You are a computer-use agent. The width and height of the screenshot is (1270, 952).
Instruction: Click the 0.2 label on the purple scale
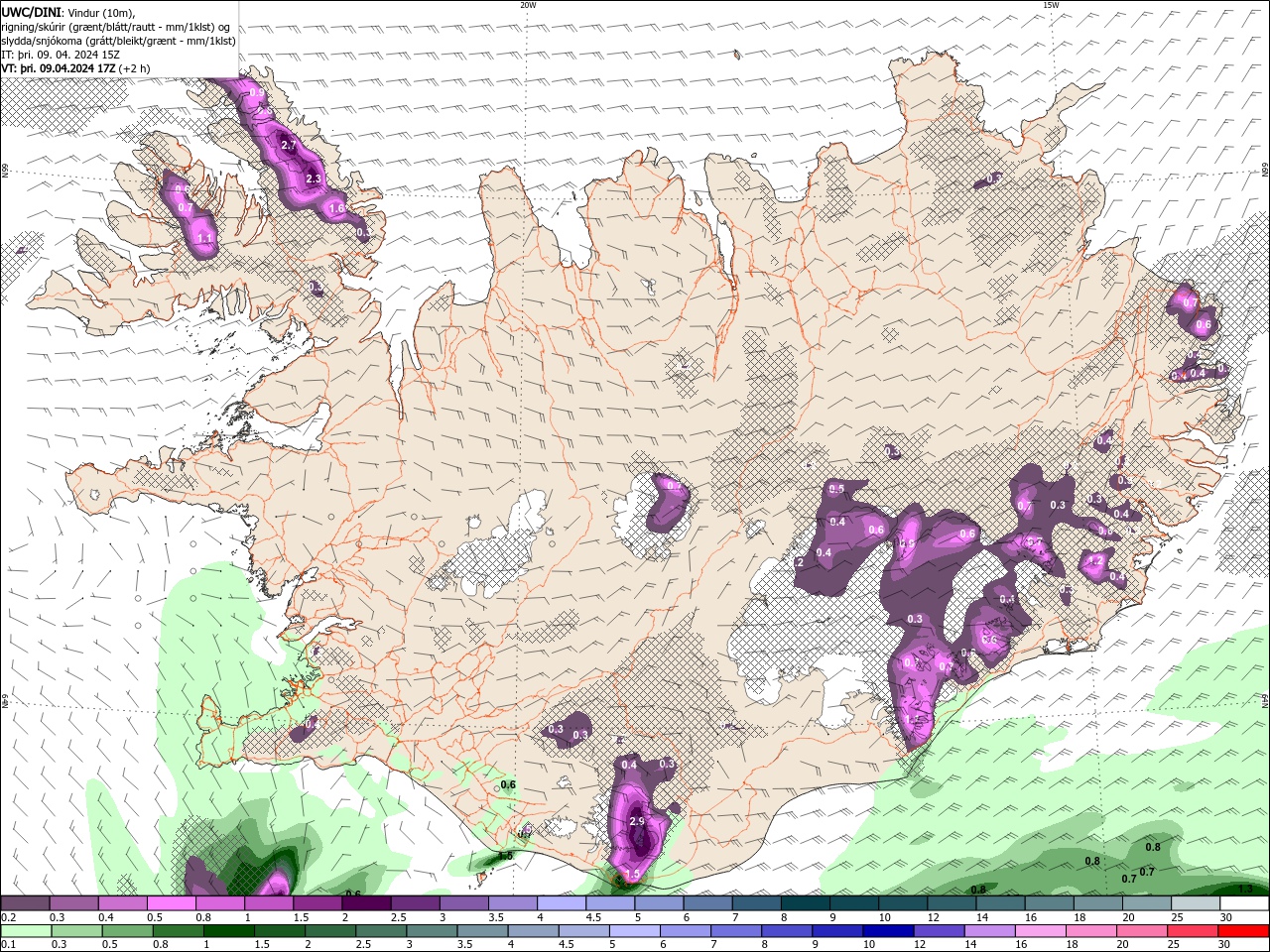click(8, 917)
